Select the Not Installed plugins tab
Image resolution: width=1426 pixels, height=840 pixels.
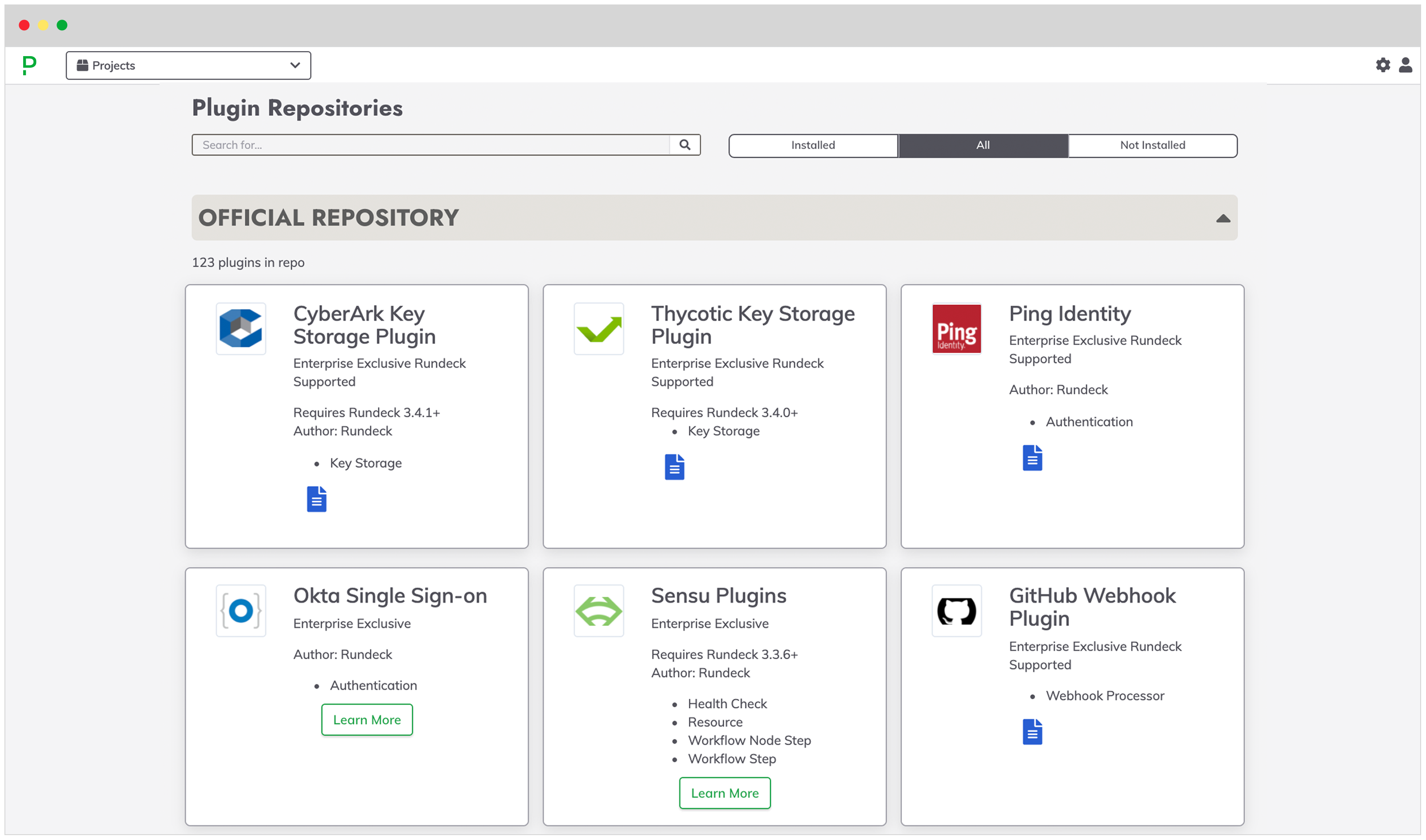tap(1151, 144)
